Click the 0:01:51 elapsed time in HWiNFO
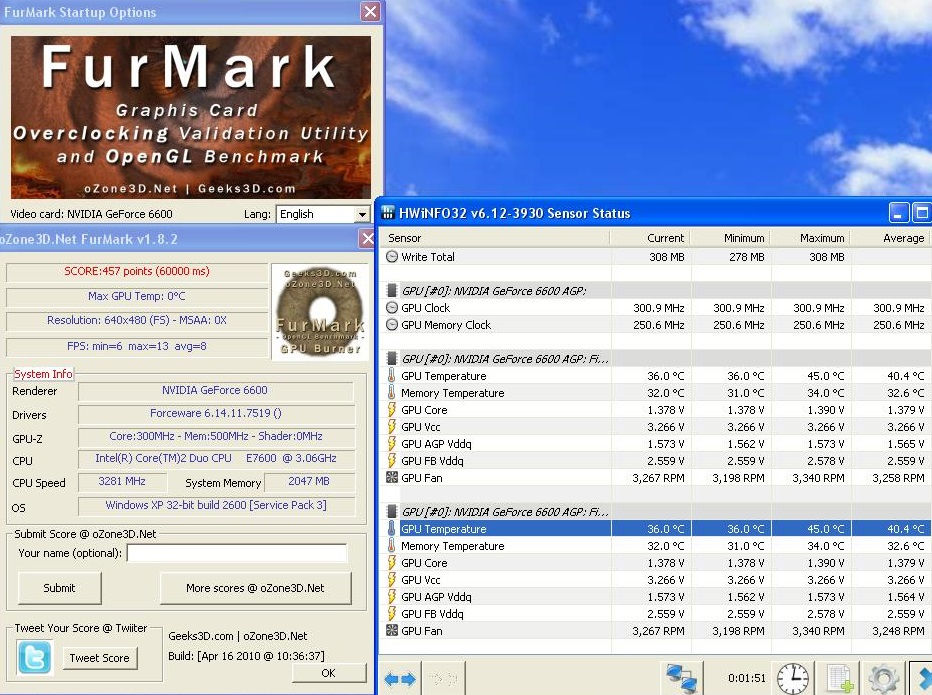 [x=747, y=678]
